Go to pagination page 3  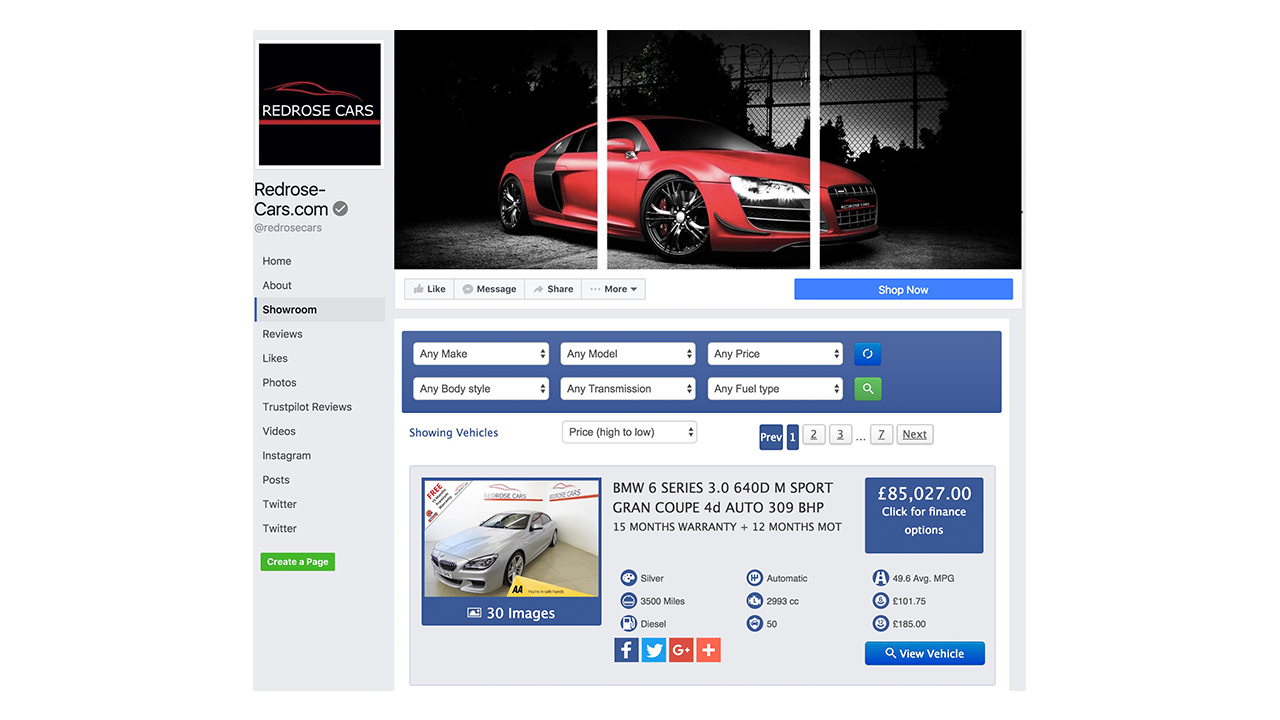point(841,434)
